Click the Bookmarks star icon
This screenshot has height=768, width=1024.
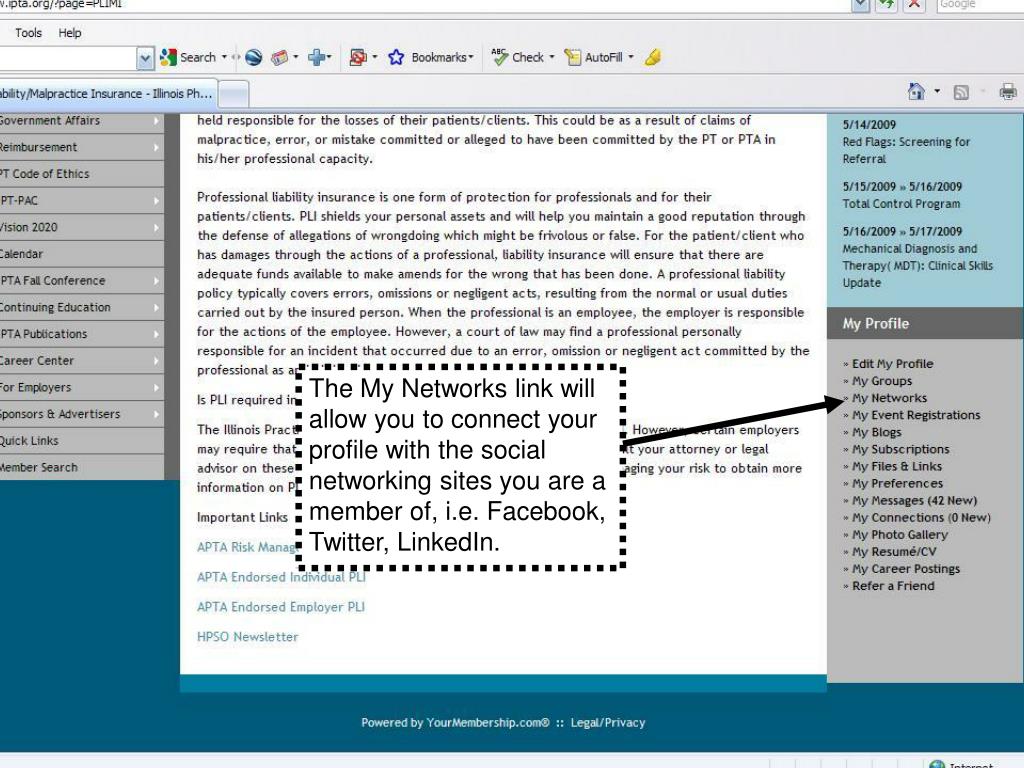[396, 57]
